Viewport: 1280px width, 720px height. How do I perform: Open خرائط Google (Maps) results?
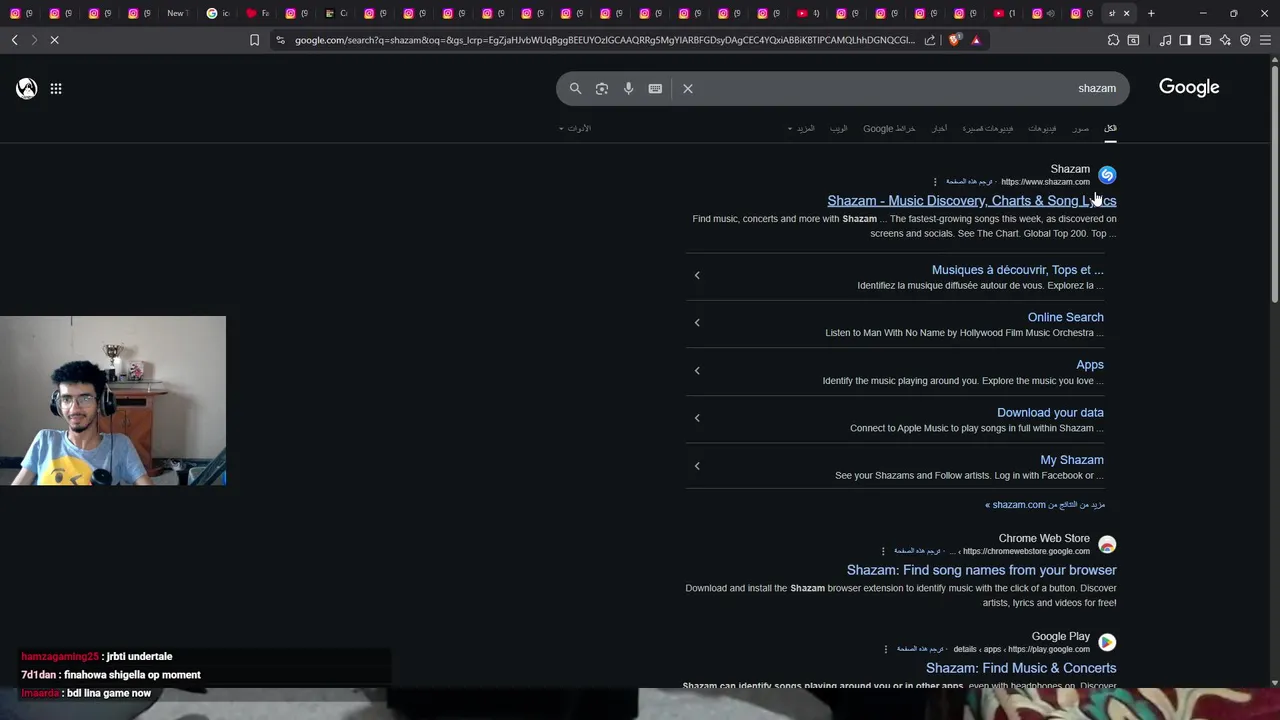(x=889, y=128)
